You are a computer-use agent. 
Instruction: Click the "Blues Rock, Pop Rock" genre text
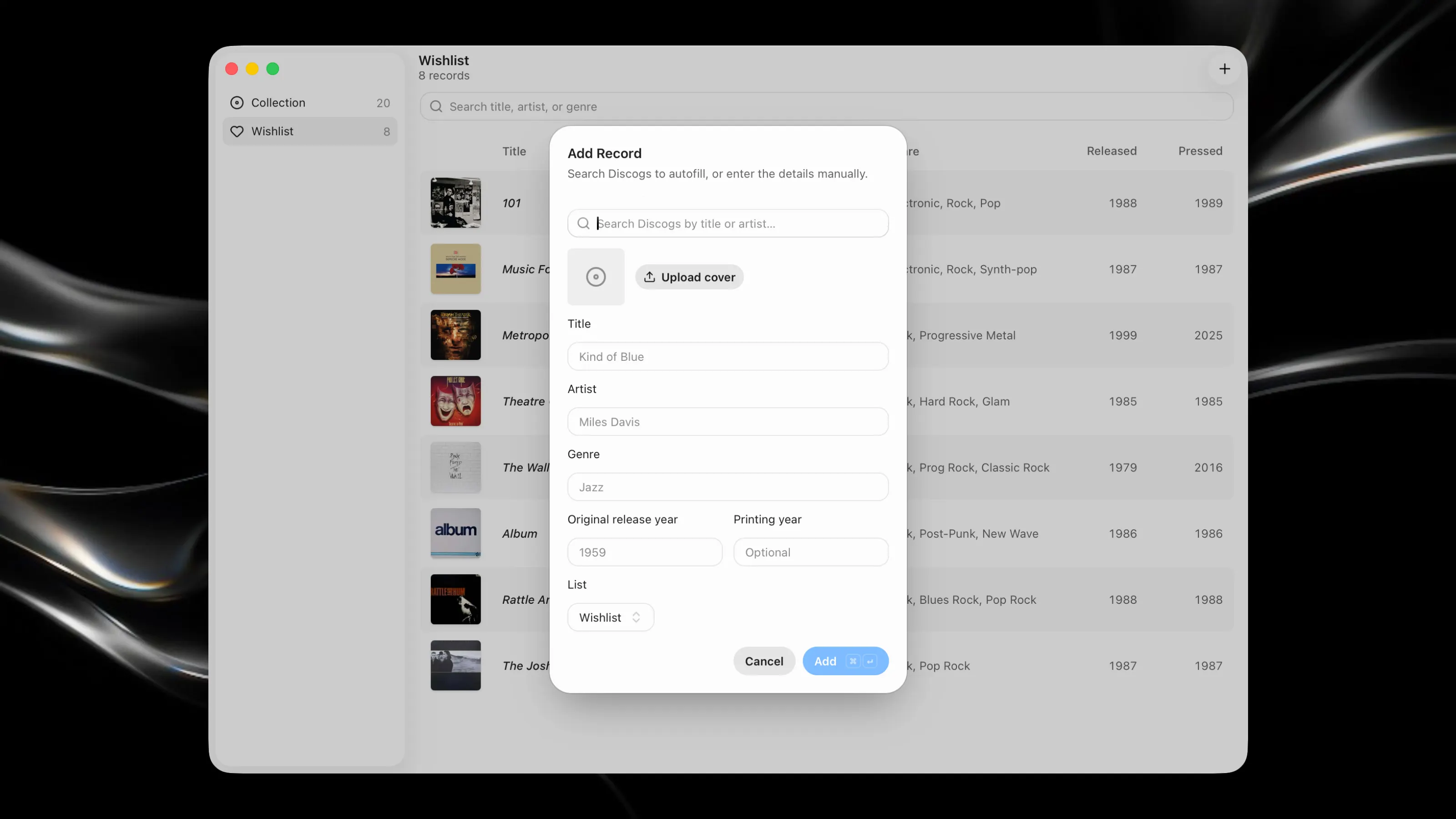click(977, 600)
